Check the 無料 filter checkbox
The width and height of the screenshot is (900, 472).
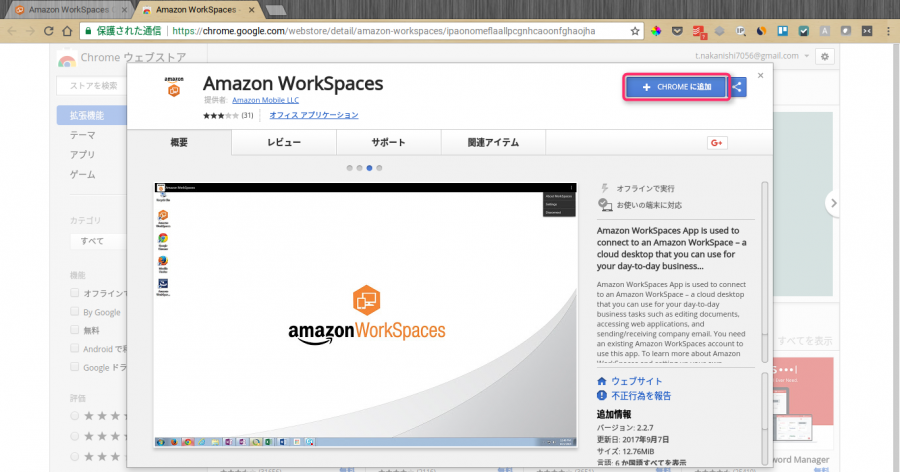75,330
